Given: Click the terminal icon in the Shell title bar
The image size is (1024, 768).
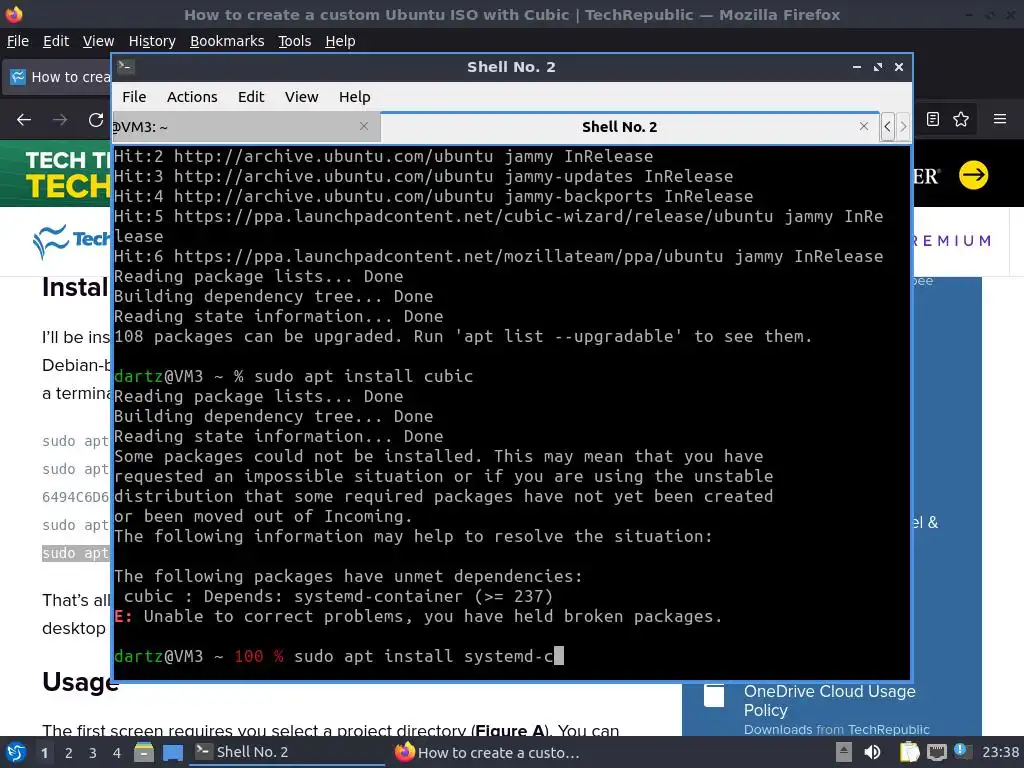Looking at the screenshot, I should click(x=125, y=66).
